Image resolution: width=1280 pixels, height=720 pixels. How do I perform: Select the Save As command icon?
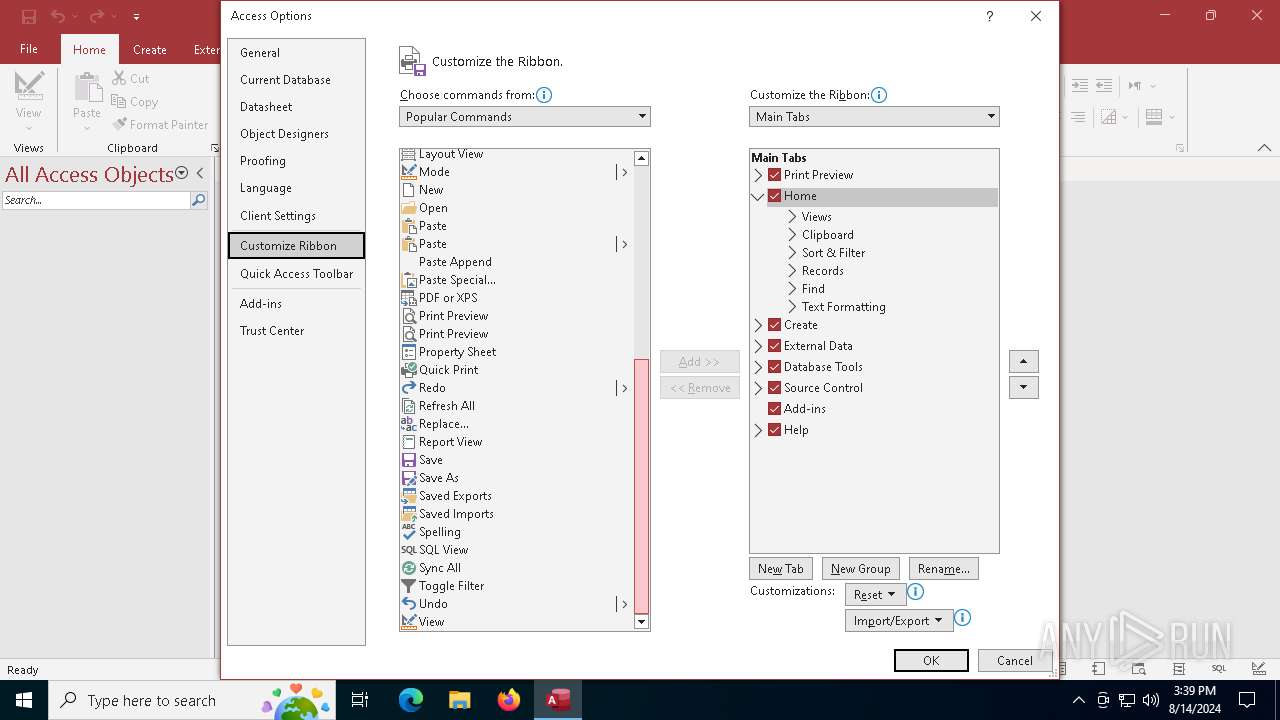tap(408, 478)
